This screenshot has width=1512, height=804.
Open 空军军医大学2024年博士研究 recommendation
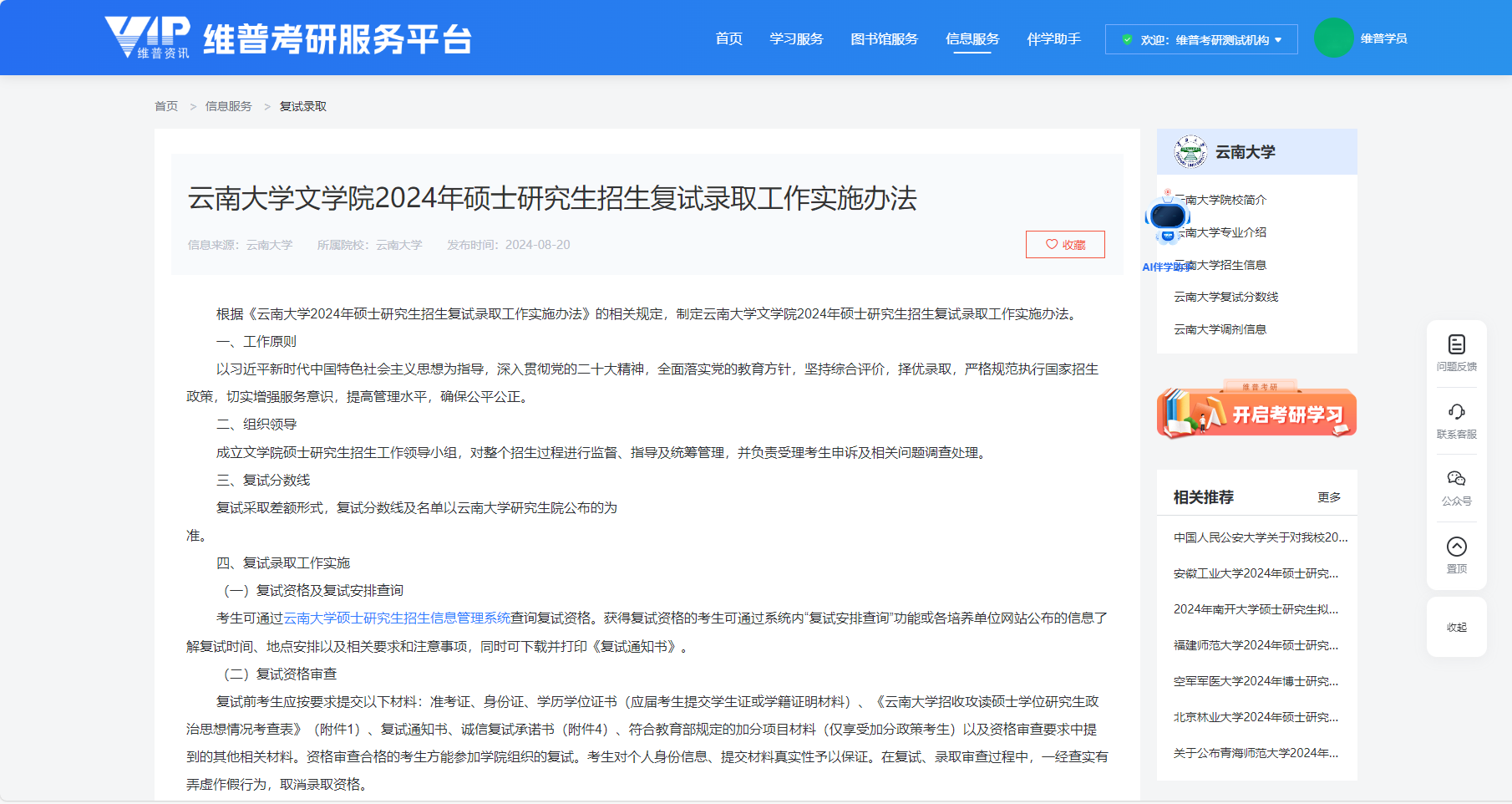1255,681
